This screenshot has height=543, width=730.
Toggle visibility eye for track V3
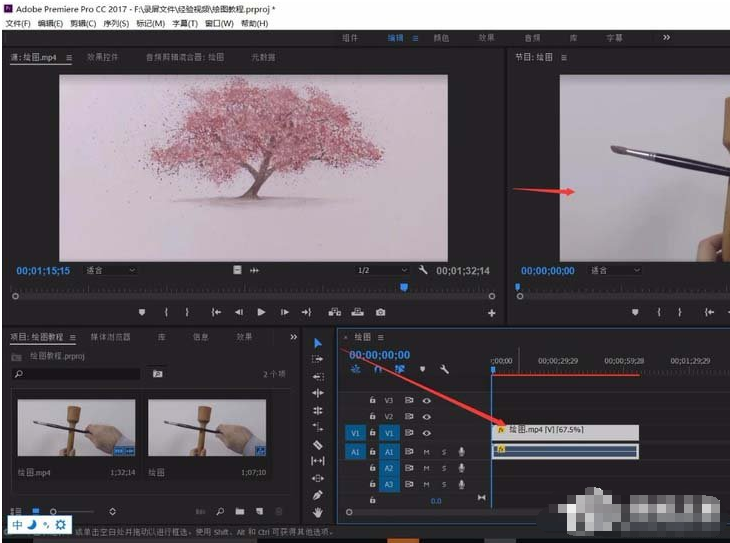point(426,400)
